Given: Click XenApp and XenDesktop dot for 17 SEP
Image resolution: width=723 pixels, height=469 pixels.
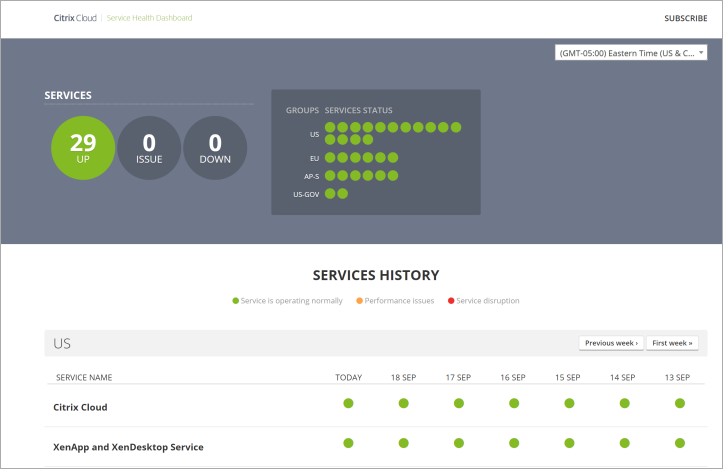Looking at the screenshot, I should click(459, 443).
